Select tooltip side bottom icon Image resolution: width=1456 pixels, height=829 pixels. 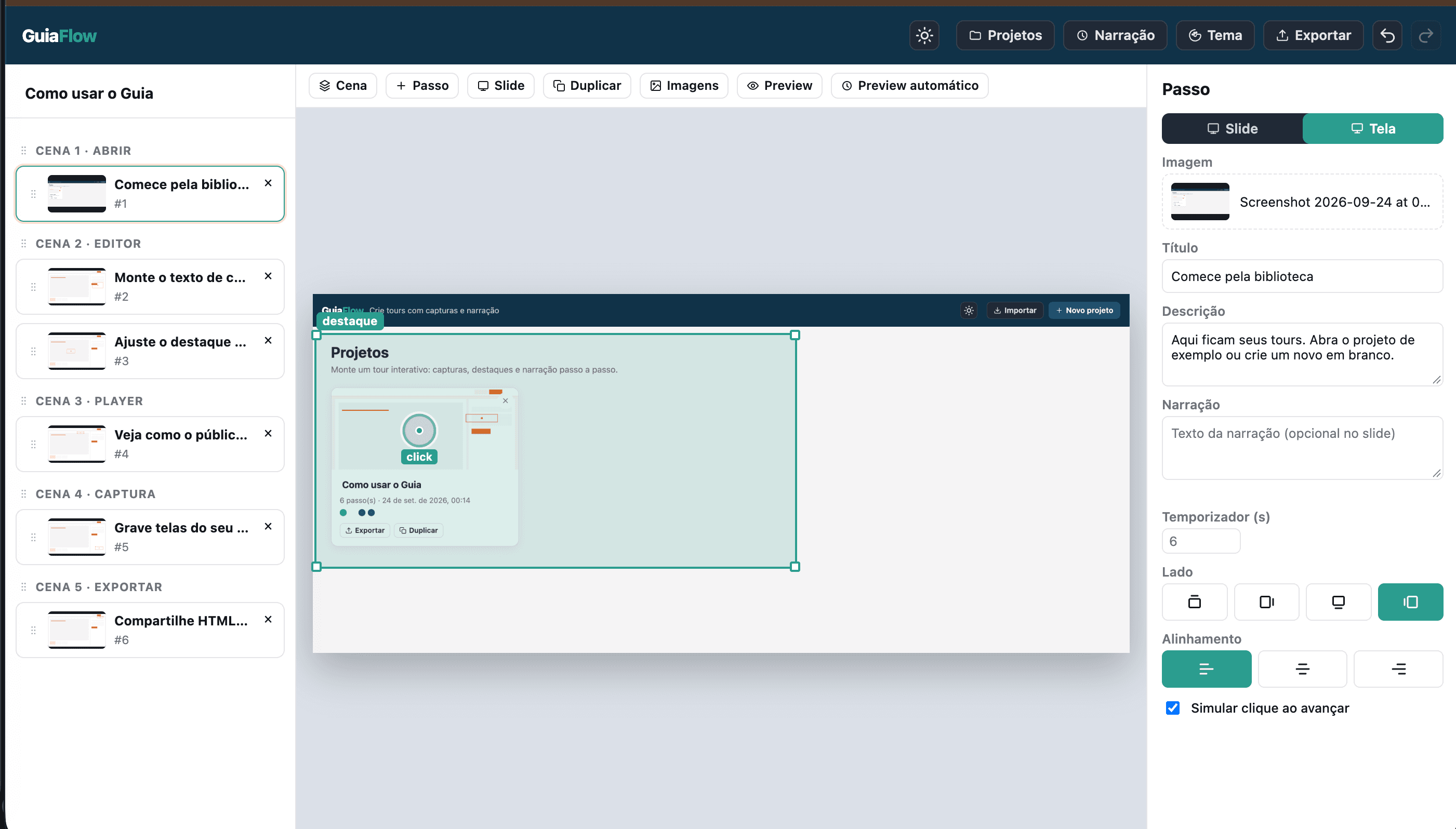(1338, 602)
